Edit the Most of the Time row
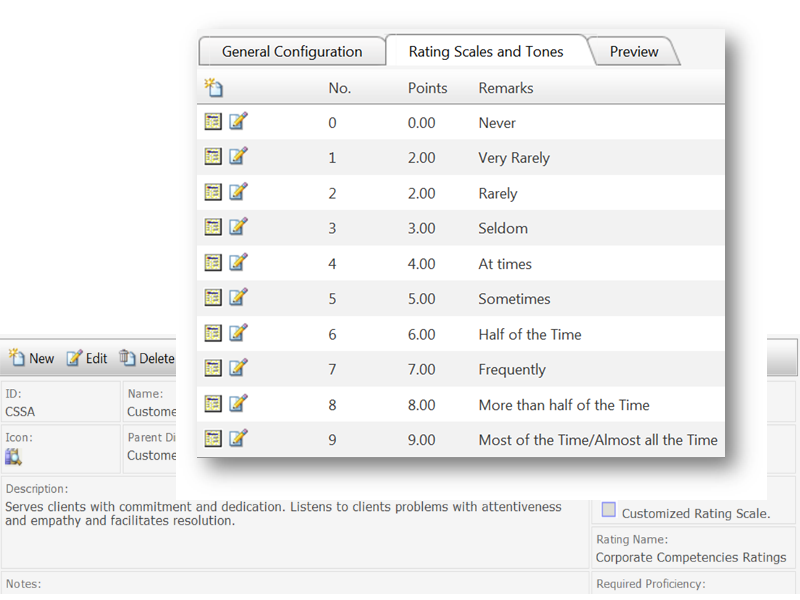800x600 pixels. (238, 438)
